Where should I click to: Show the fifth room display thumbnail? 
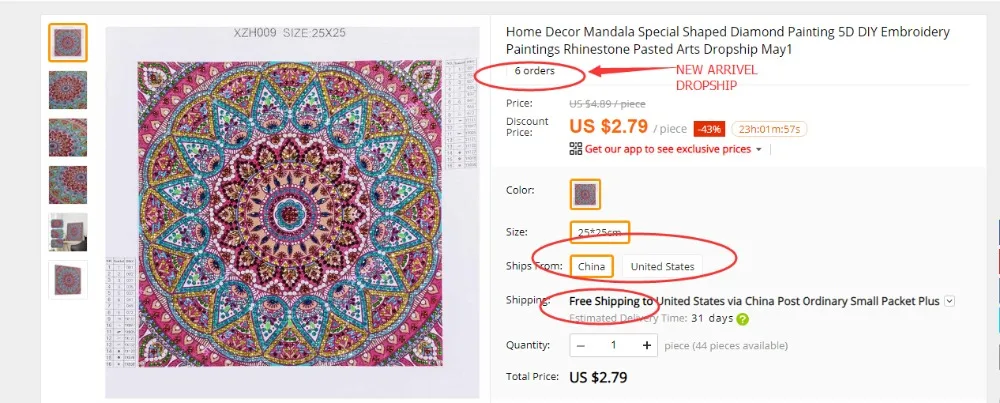[68, 232]
